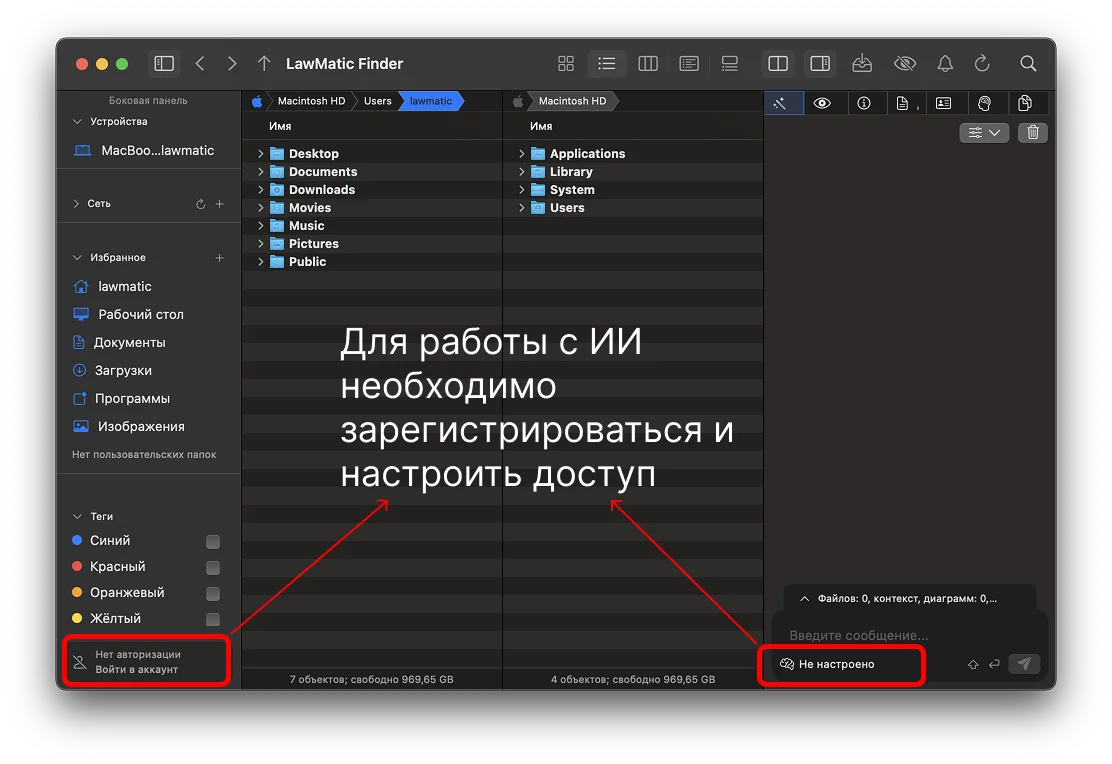This screenshot has width=1112, height=764.
Task: Toggle the sidebar panel icon
Action: click(x=164, y=64)
